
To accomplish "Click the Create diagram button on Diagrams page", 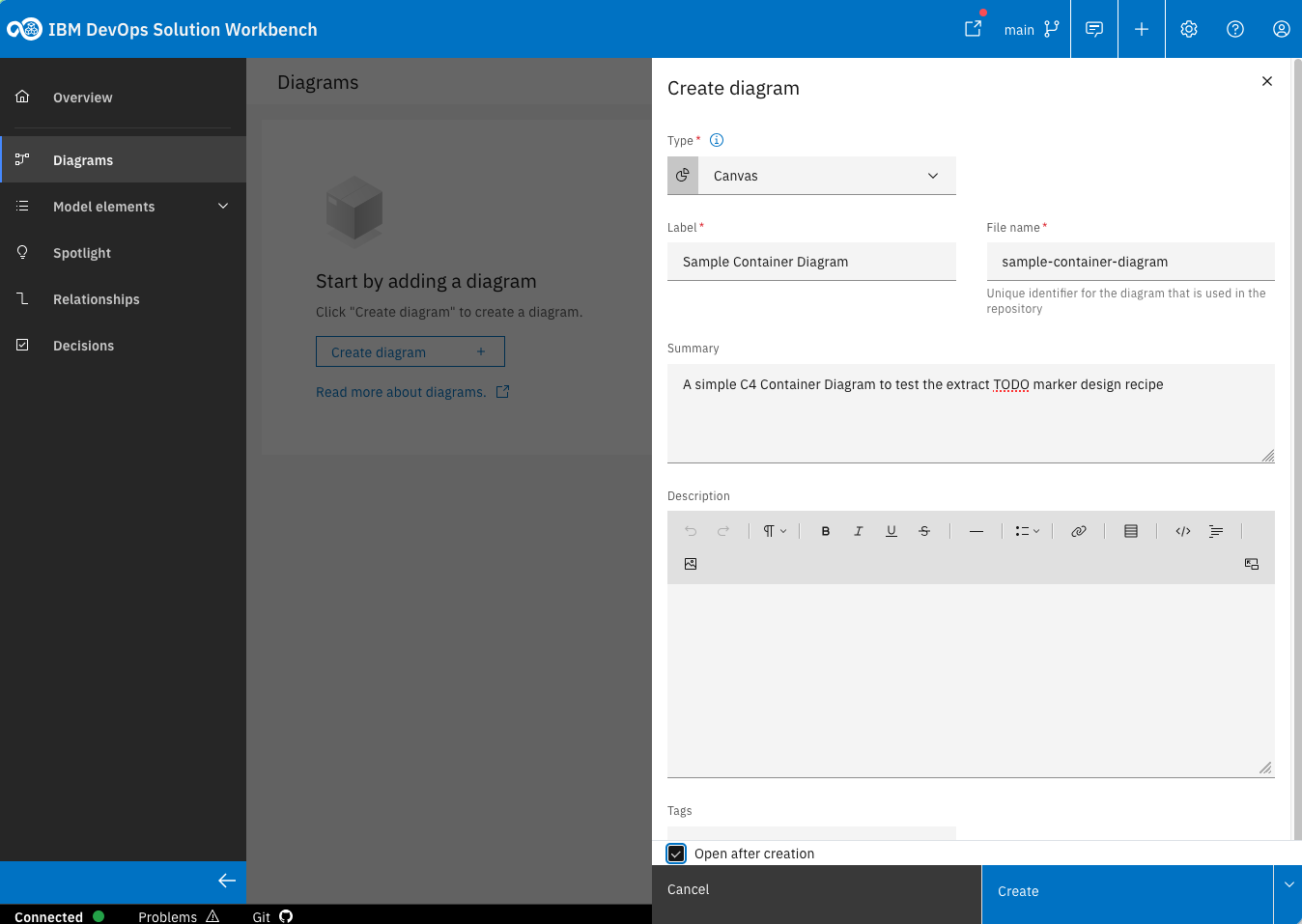I will (410, 352).
